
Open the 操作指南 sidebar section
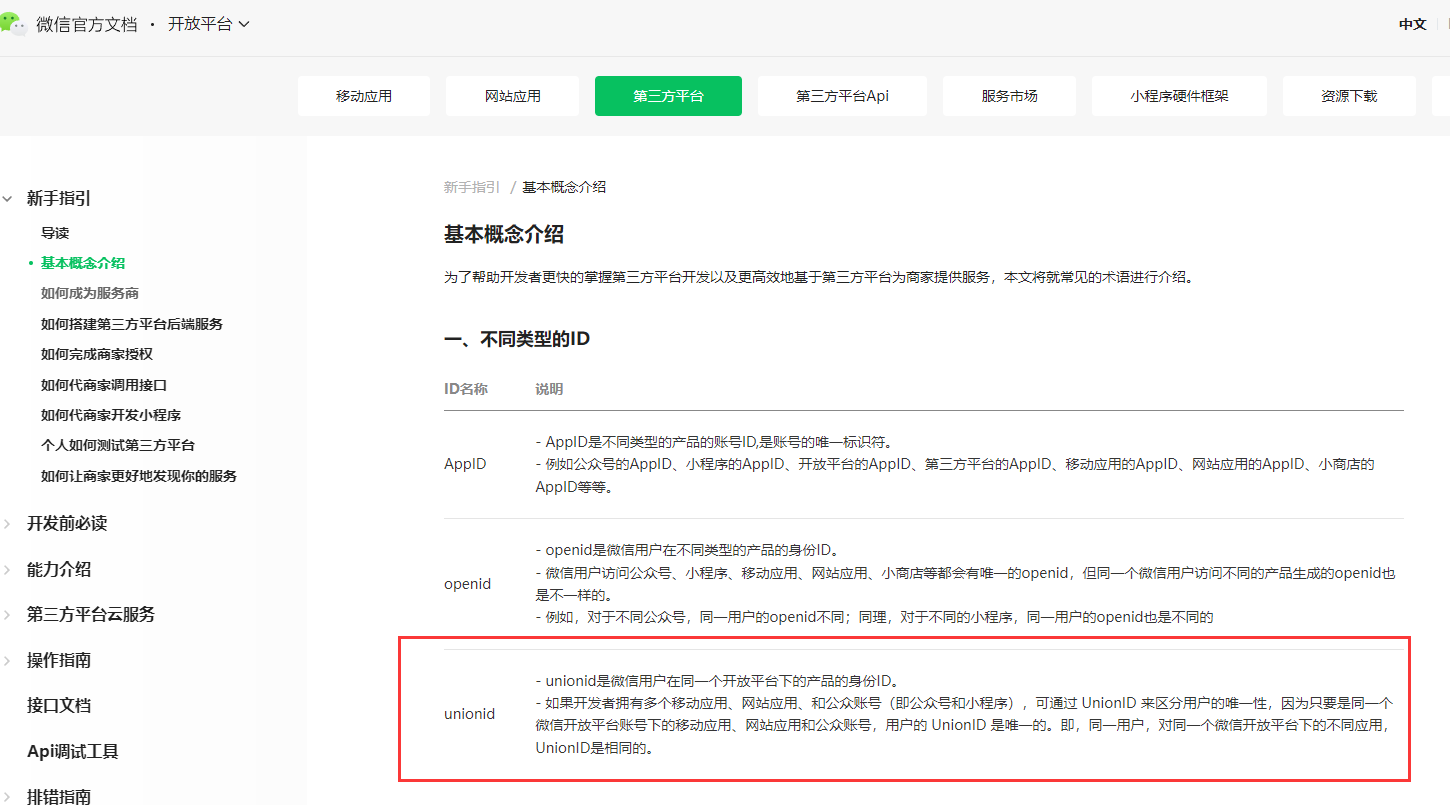59,661
